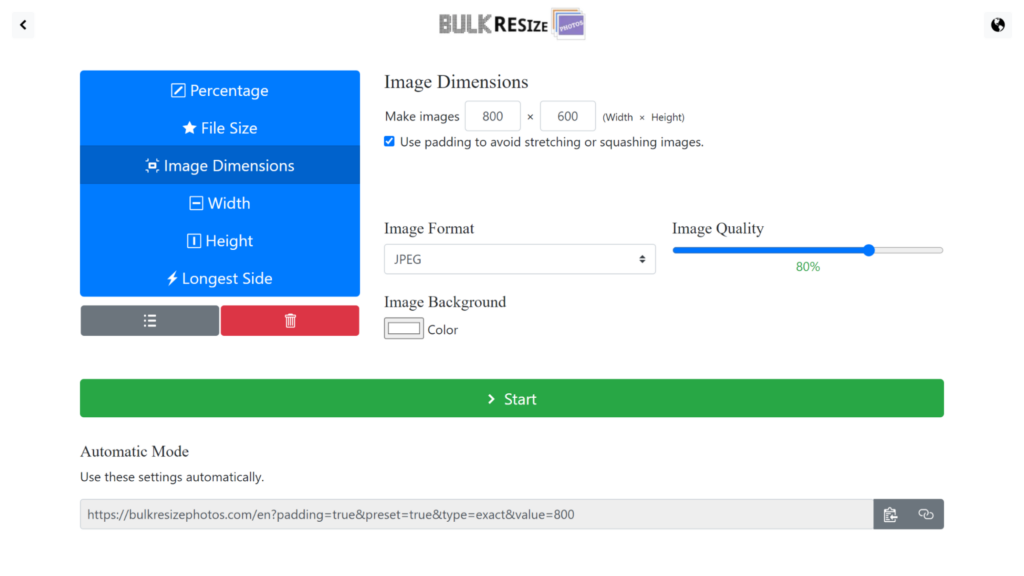The image size is (1024, 576).
Task: Open the language globe menu
Action: click(997, 25)
